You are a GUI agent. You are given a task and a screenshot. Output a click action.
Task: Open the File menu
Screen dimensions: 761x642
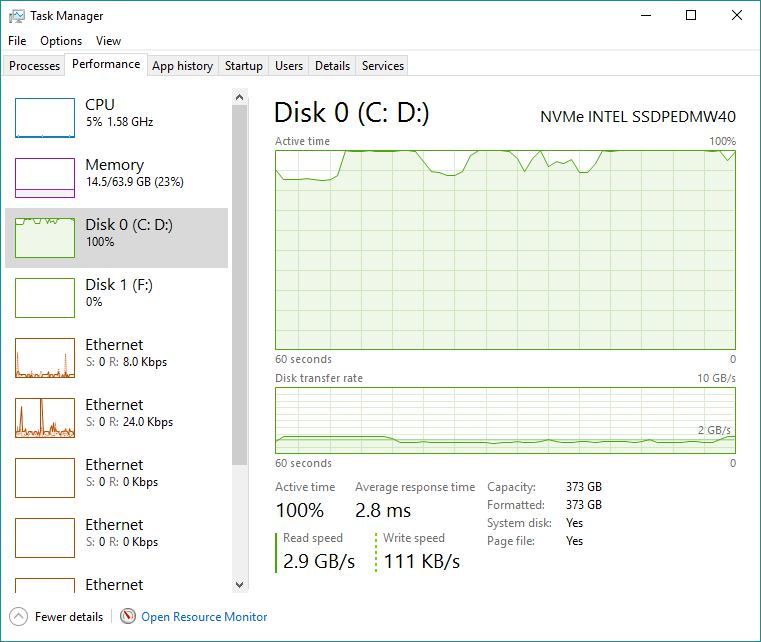(17, 41)
